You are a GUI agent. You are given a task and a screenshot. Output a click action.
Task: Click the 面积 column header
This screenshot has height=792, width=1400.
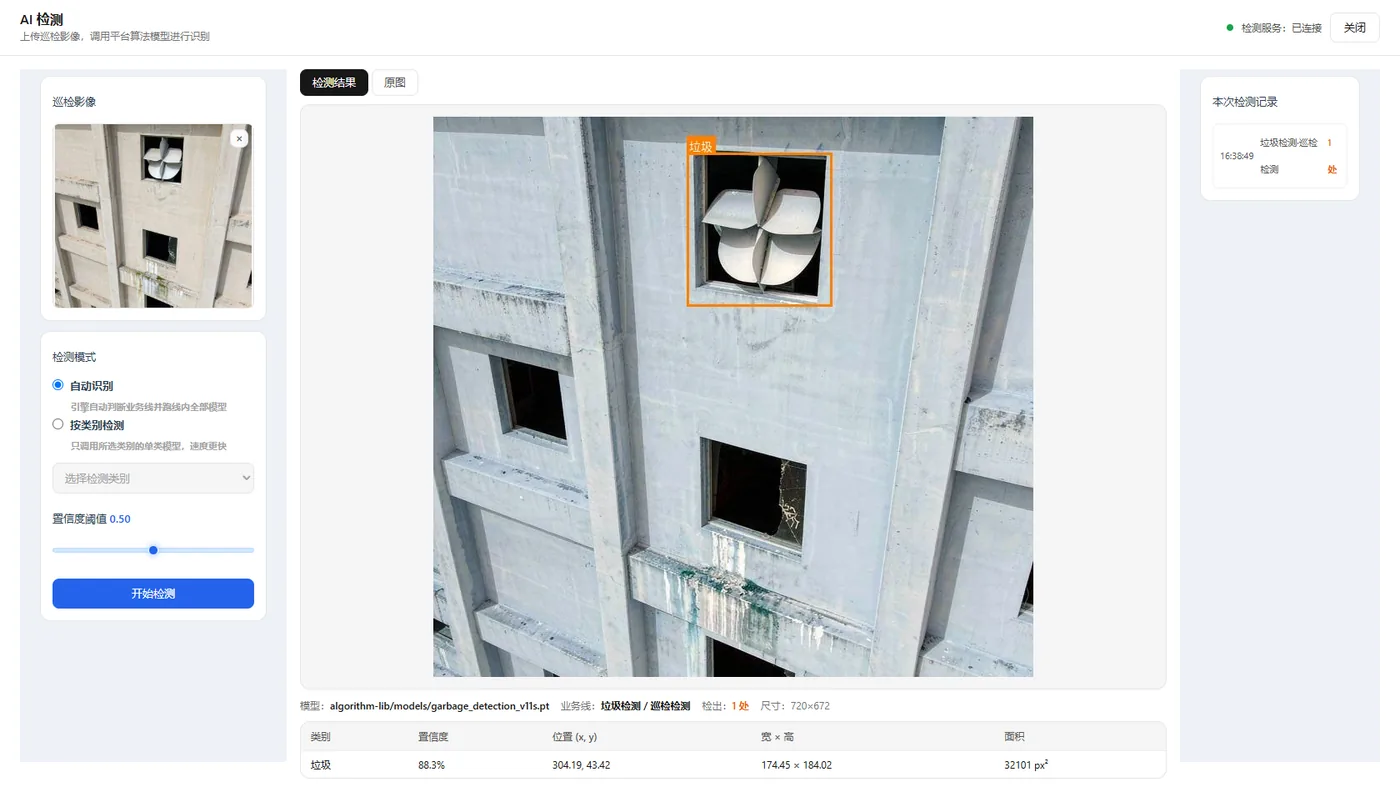pyautogui.click(x=1014, y=736)
